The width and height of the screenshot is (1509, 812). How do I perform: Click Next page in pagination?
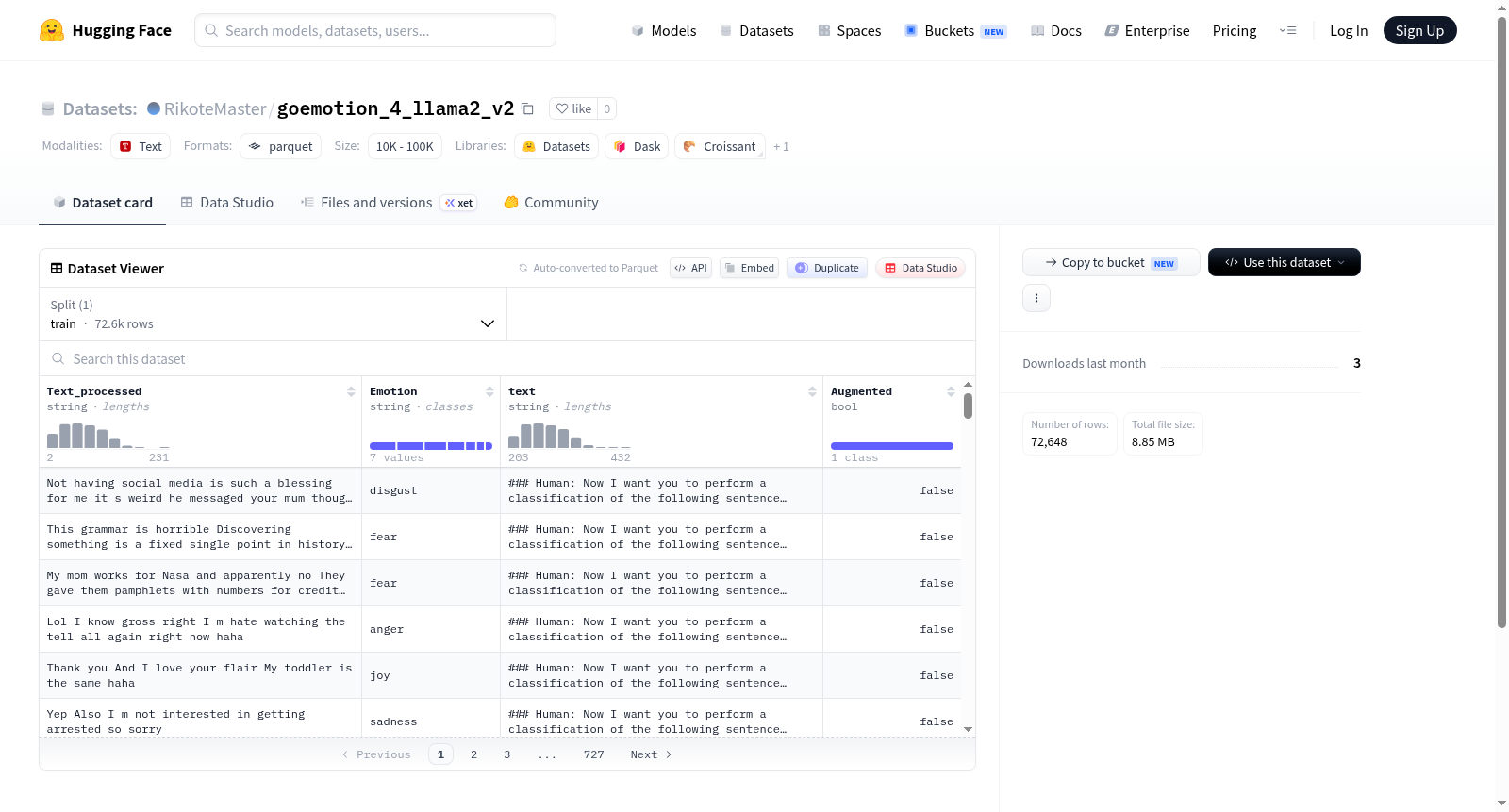click(x=651, y=754)
